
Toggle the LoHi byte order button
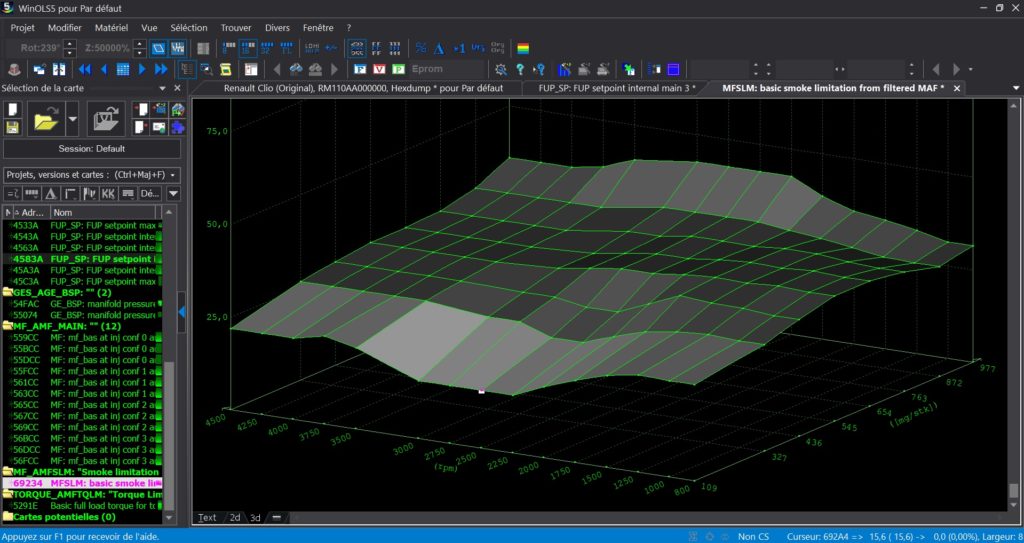click(x=312, y=48)
